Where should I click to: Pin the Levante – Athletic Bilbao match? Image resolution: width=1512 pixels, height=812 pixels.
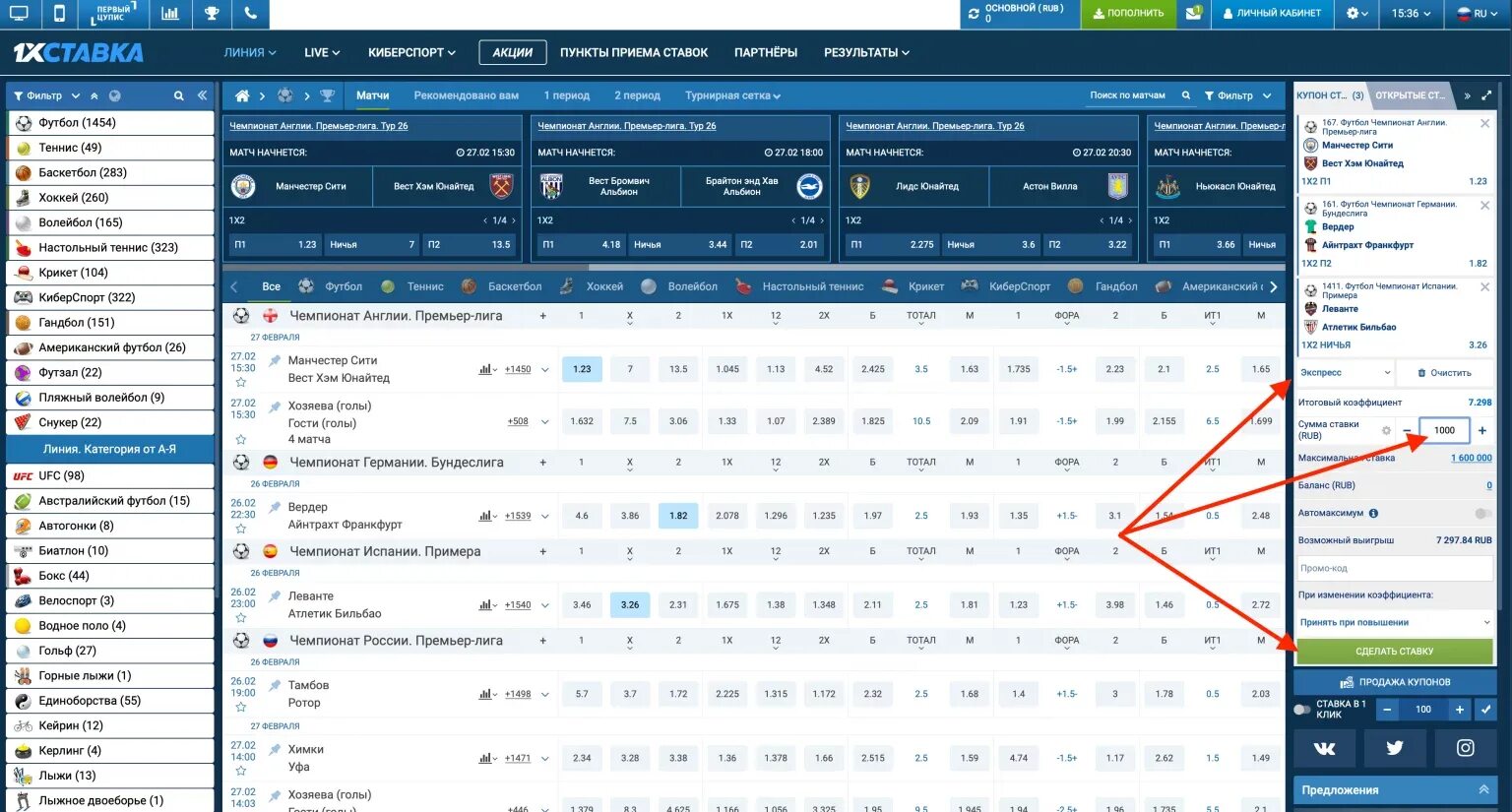point(275,596)
